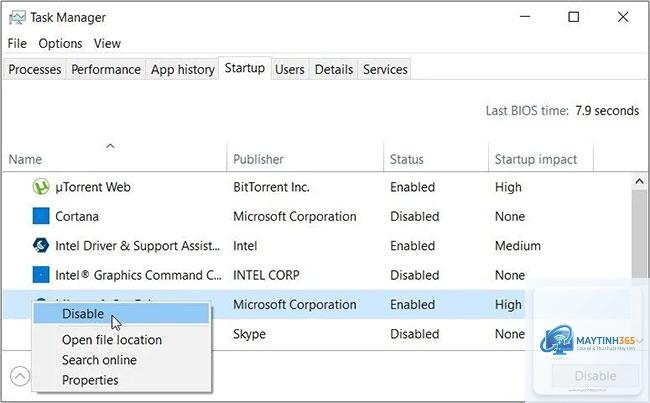Click the scrollbar up arrow
The height and width of the screenshot is (403, 650).
point(639,181)
